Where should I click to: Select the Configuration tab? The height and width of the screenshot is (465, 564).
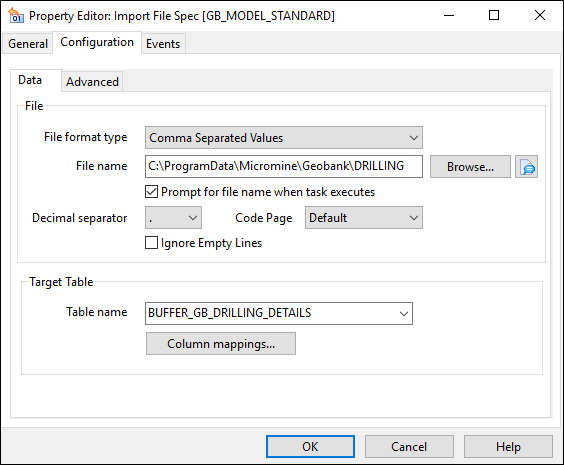97,42
